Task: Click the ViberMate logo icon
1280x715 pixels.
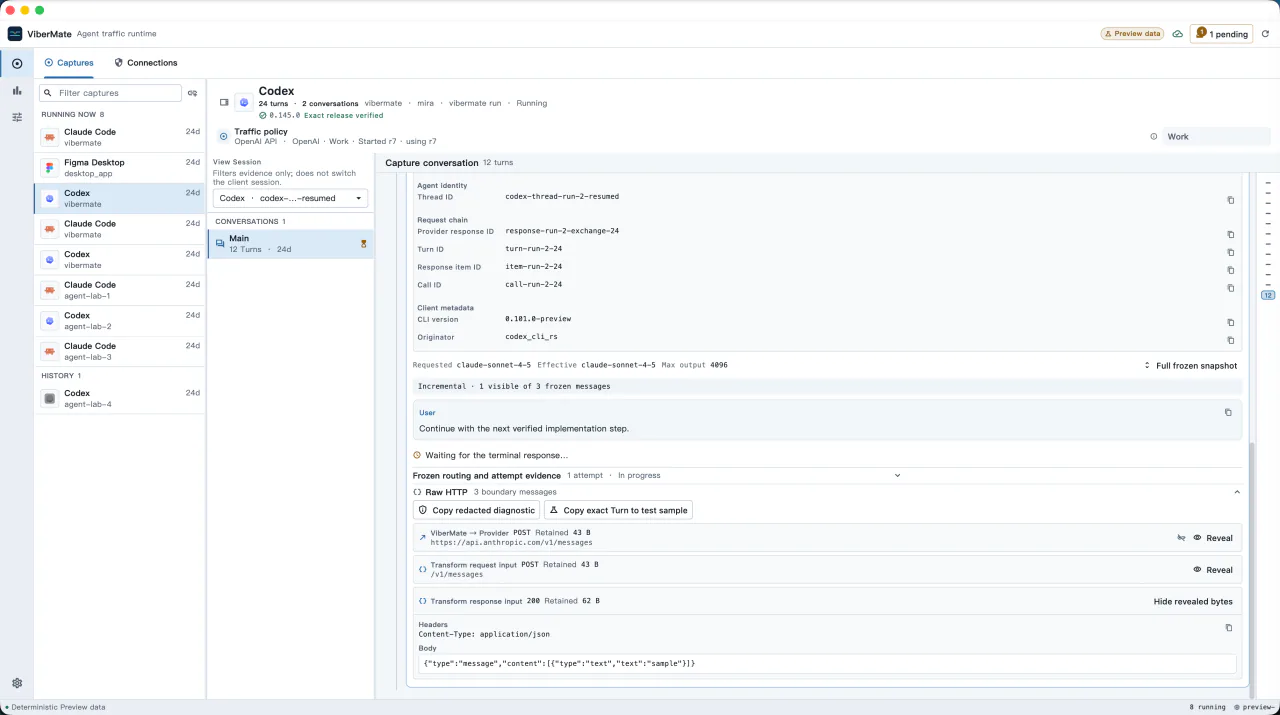Action: (15, 34)
